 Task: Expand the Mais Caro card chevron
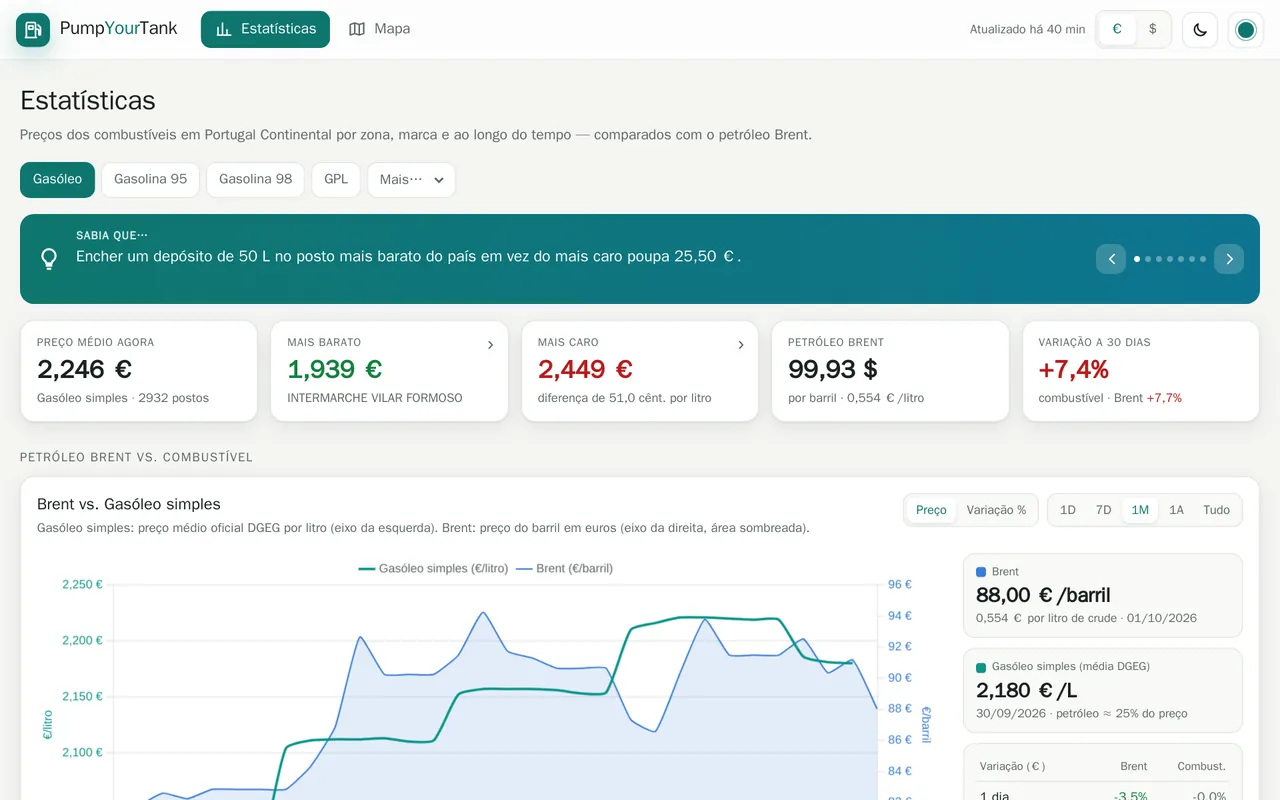point(741,345)
